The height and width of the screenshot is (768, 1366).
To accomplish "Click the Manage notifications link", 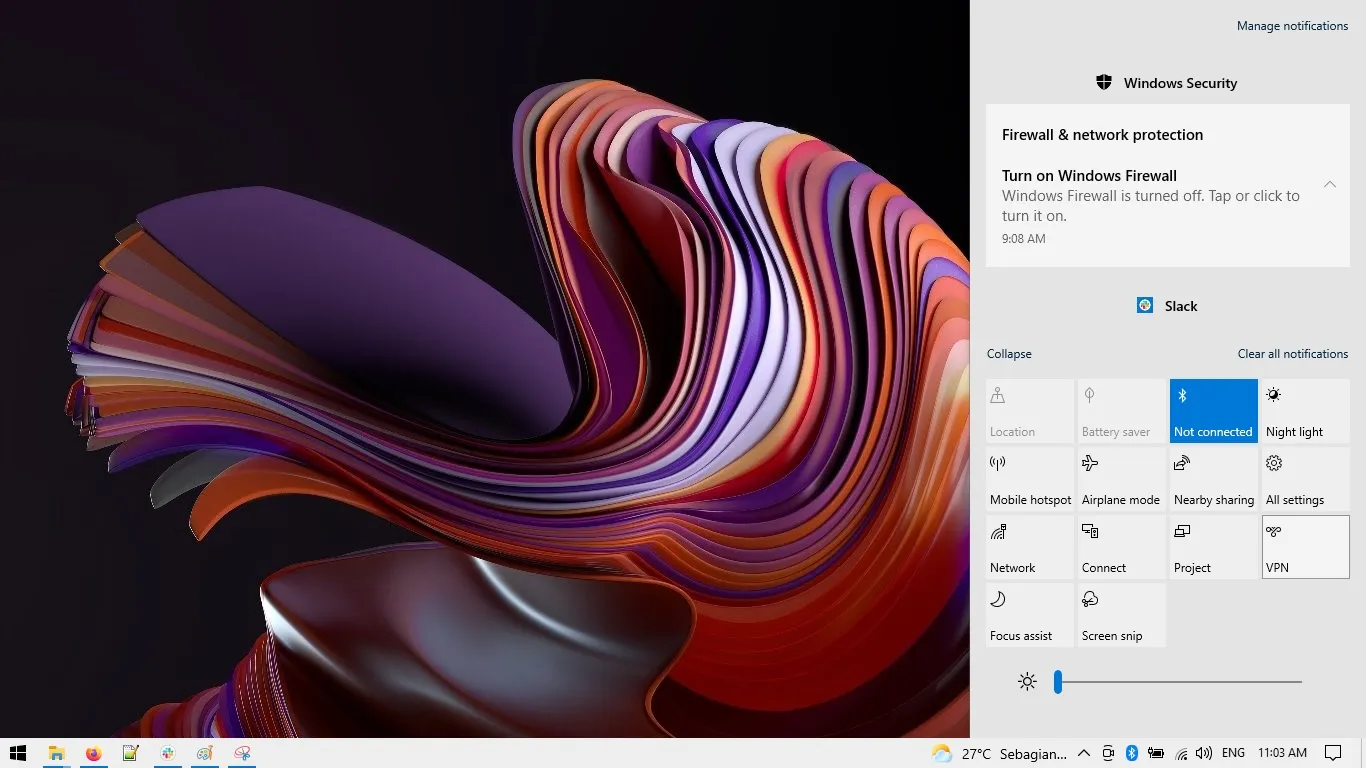I will [x=1292, y=26].
